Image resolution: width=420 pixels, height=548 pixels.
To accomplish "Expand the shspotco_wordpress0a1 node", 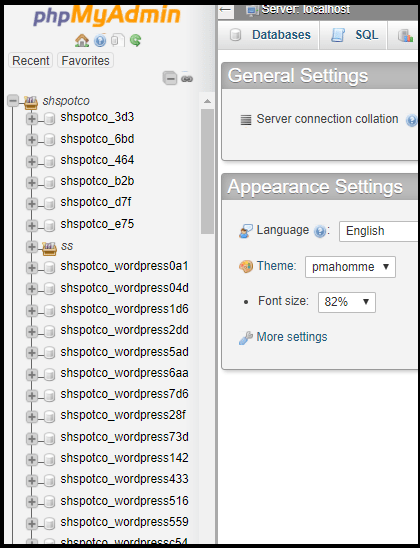I will pos(32,268).
